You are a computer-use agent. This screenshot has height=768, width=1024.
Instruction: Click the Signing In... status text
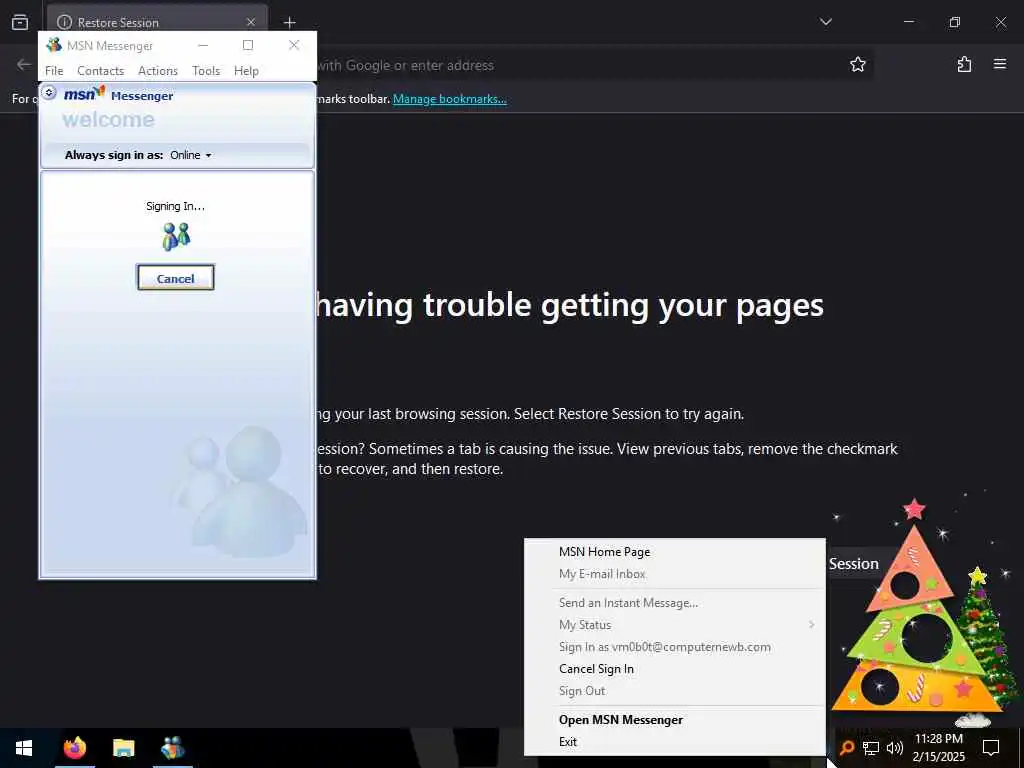coord(175,206)
